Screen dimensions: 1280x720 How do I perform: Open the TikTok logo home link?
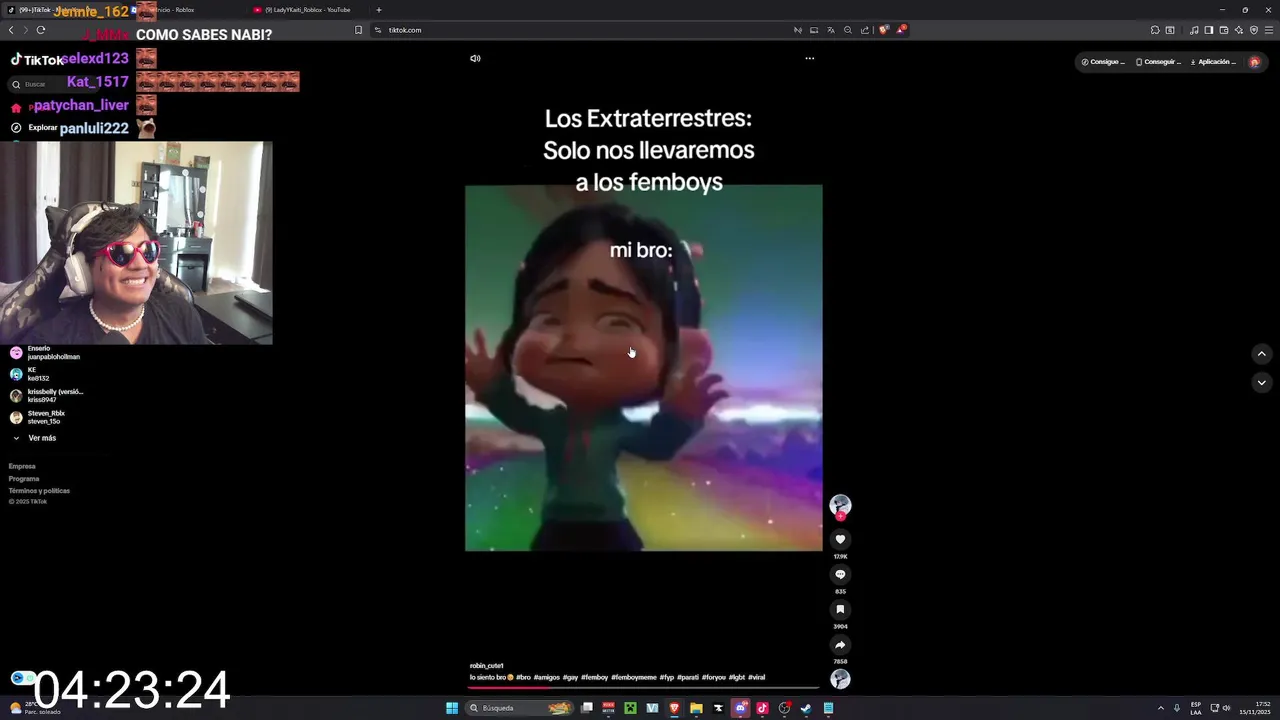(x=37, y=60)
